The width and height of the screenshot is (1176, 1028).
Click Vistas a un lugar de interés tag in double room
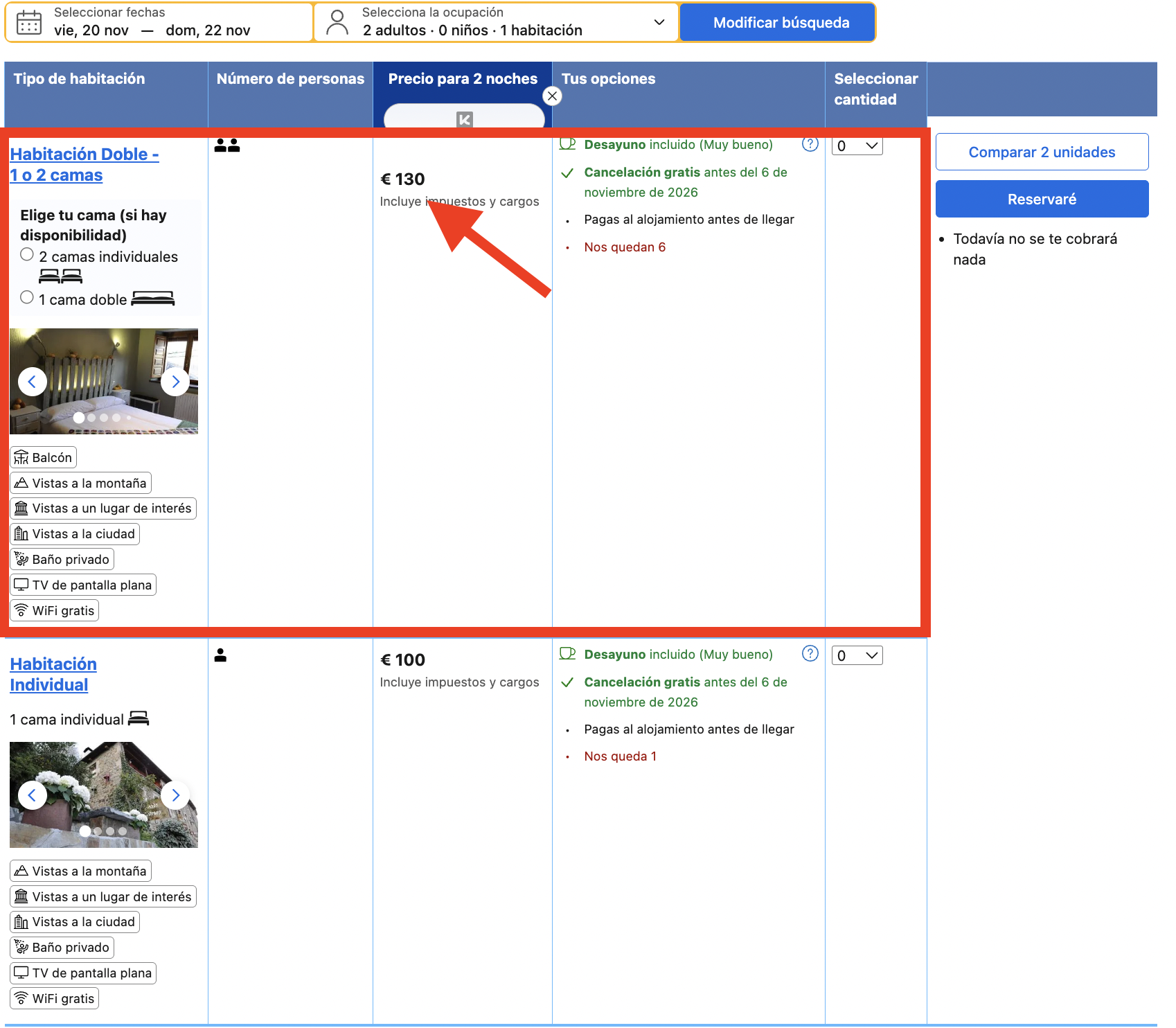[103, 508]
